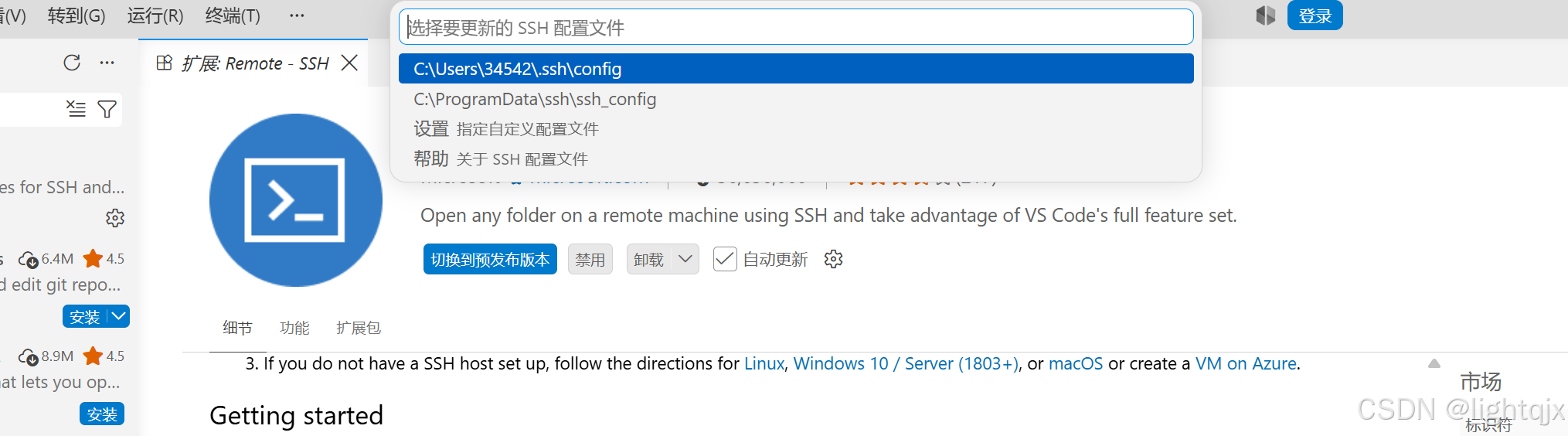Open the 终端(T) menu

pyautogui.click(x=233, y=15)
